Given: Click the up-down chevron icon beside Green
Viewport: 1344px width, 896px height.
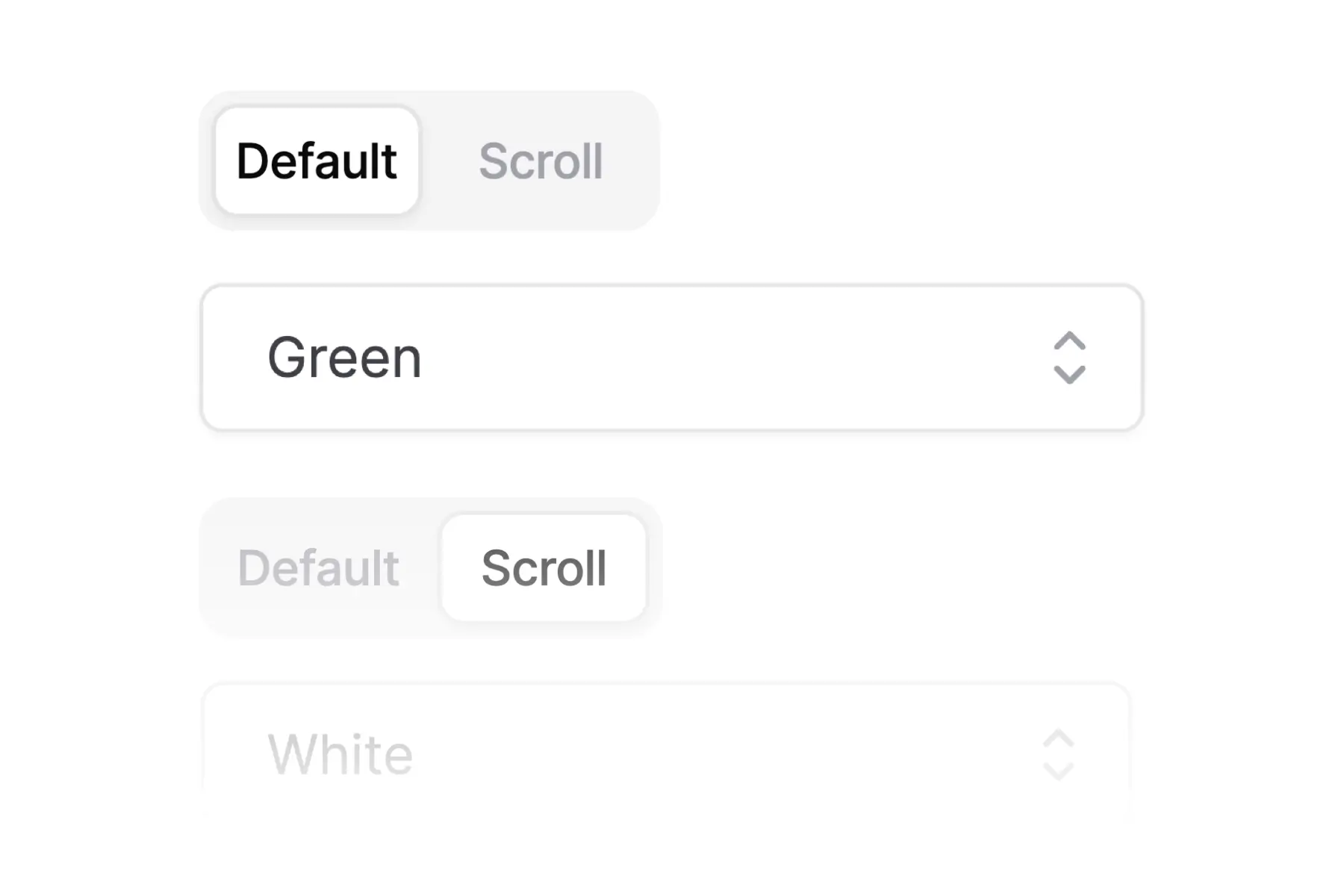Looking at the screenshot, I should click(1069, 358).
